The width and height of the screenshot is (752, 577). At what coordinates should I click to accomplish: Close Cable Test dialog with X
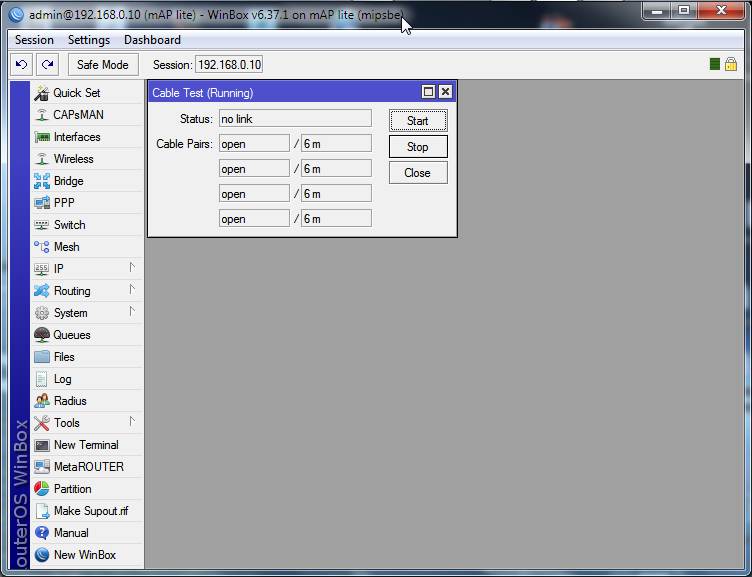pyautogui.click(x=446, y=92)
